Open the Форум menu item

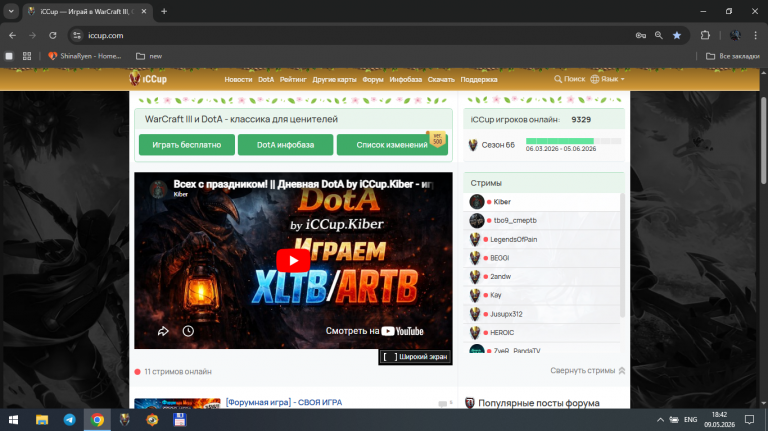click(373, 79)
